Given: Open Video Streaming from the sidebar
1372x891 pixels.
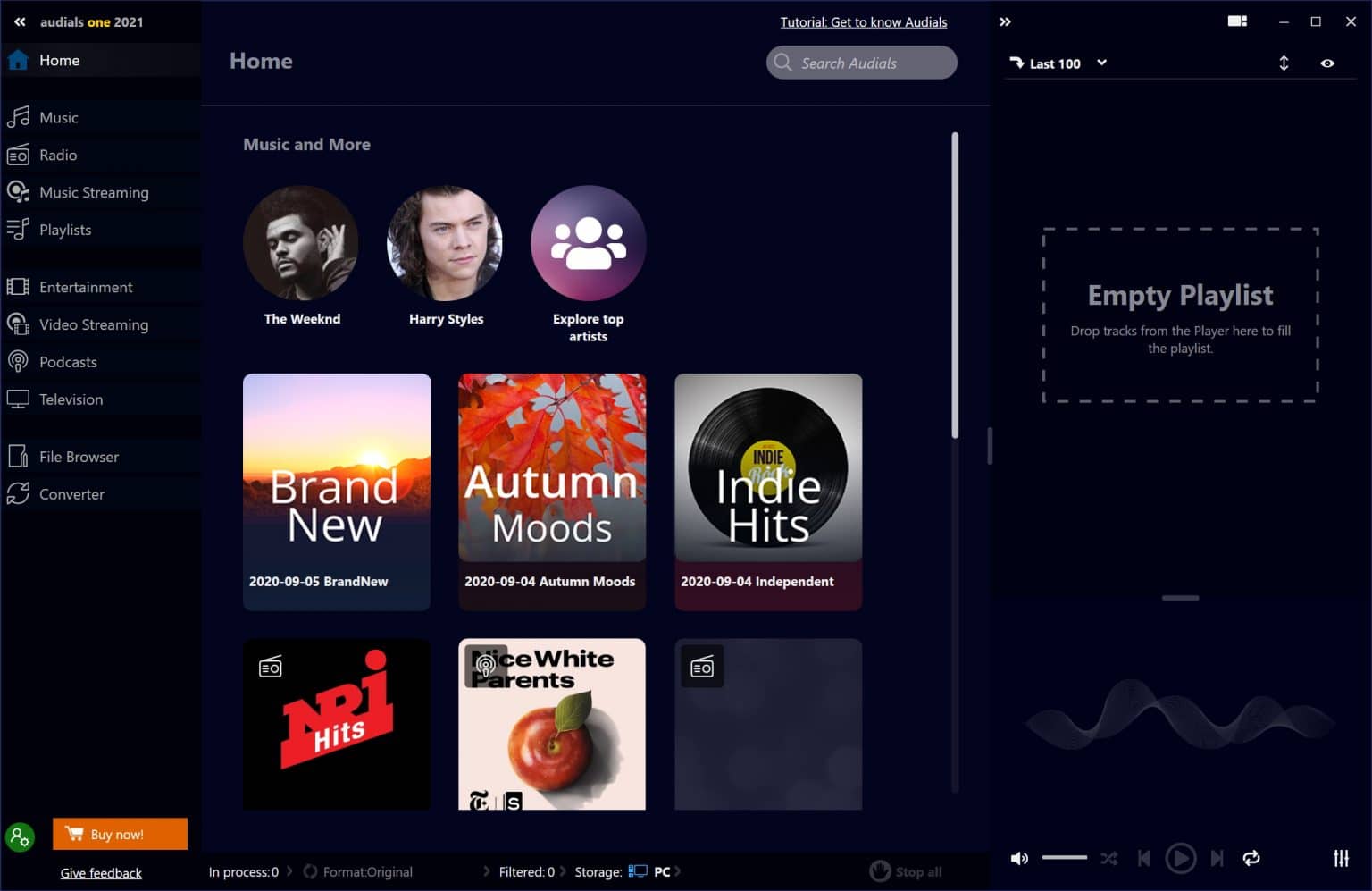Looking at the screenshot, I should (94, 324).
